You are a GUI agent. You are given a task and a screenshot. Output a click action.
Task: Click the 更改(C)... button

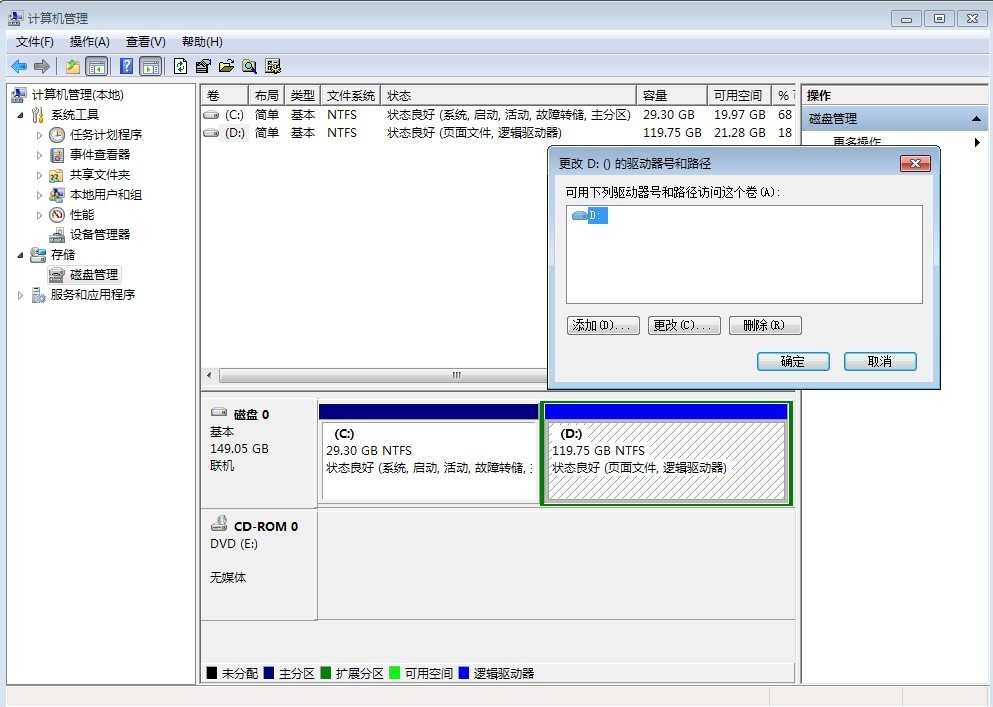[x=684, y=326]
